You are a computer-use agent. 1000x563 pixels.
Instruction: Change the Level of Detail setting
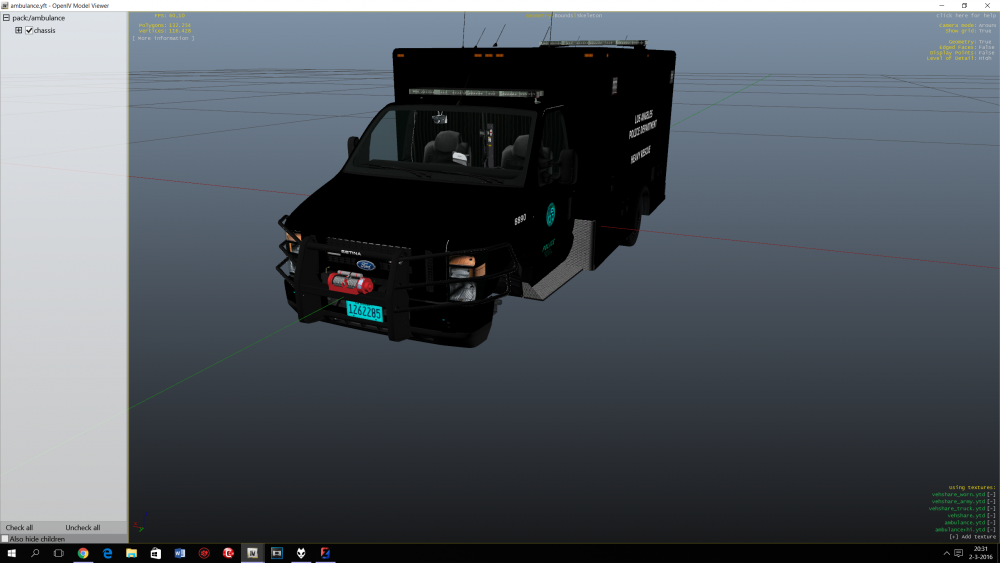click(x=959, y=58)
